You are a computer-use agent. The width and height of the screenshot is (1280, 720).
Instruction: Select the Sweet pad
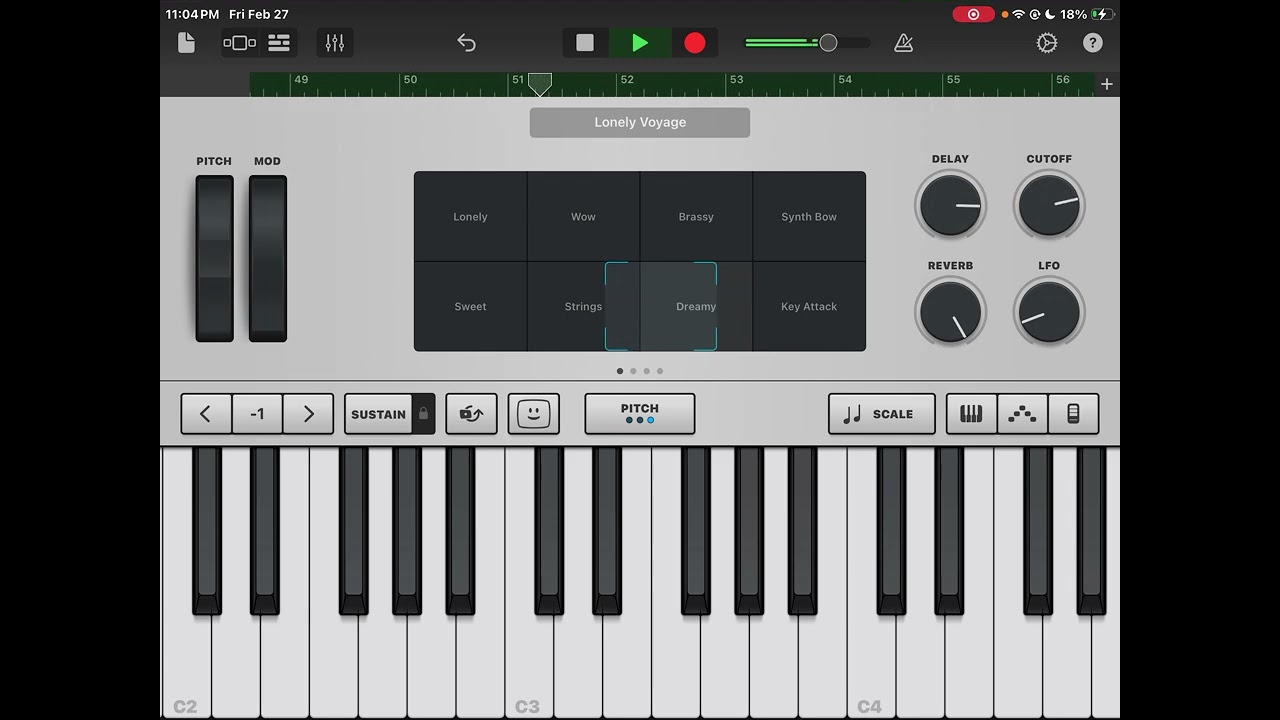pos(470,306)
